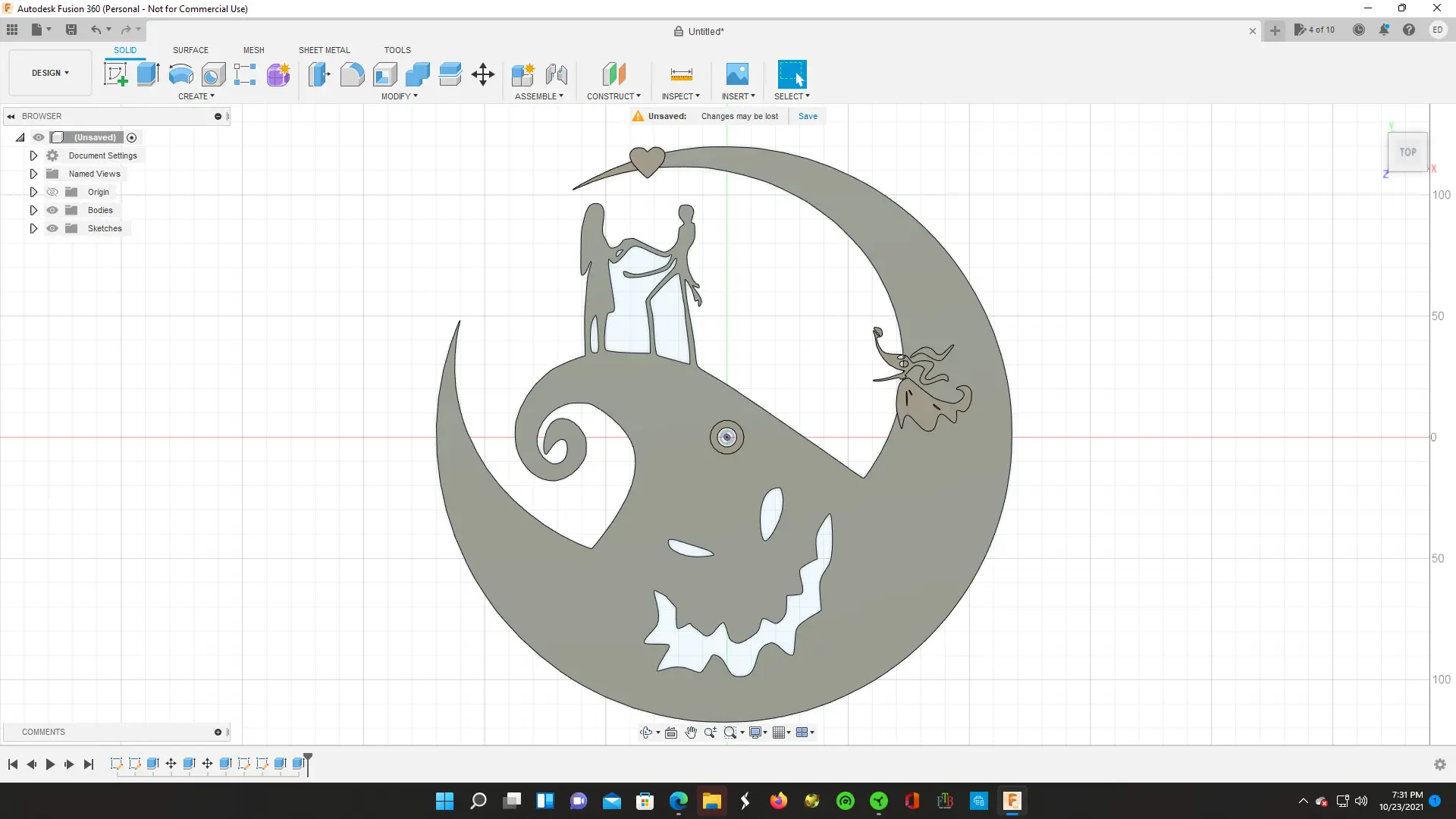Switch to the SOLID tab

click(125, 50)
